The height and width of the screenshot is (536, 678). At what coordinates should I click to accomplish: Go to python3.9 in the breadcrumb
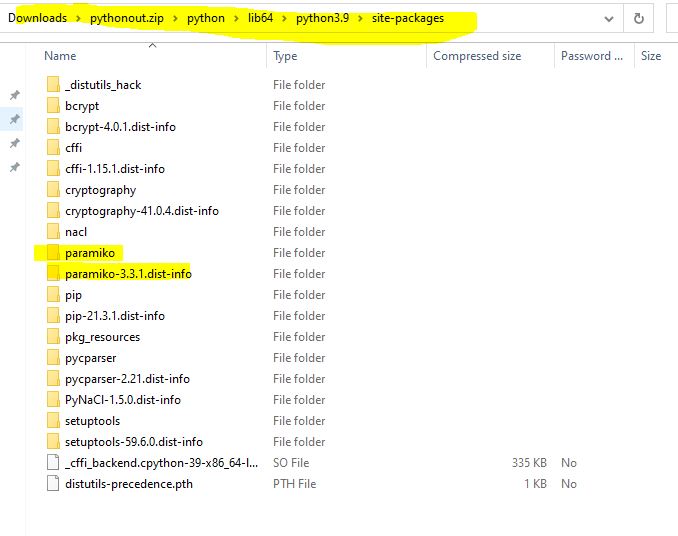[323, 18]
